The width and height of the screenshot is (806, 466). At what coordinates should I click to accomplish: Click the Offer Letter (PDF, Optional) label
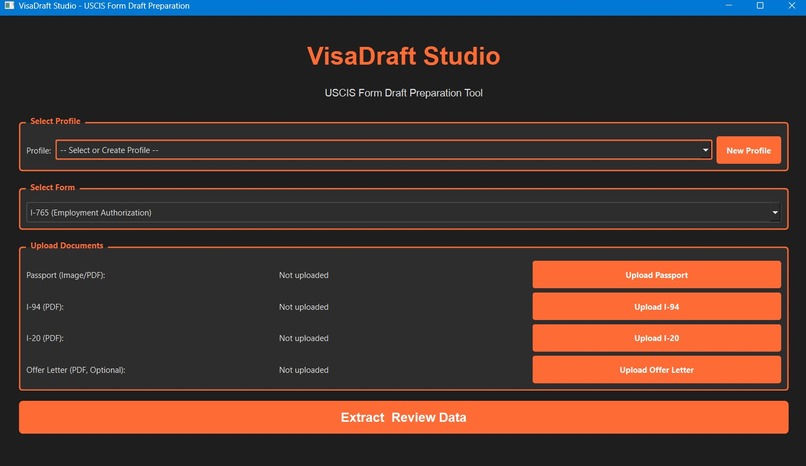point(76,370)
